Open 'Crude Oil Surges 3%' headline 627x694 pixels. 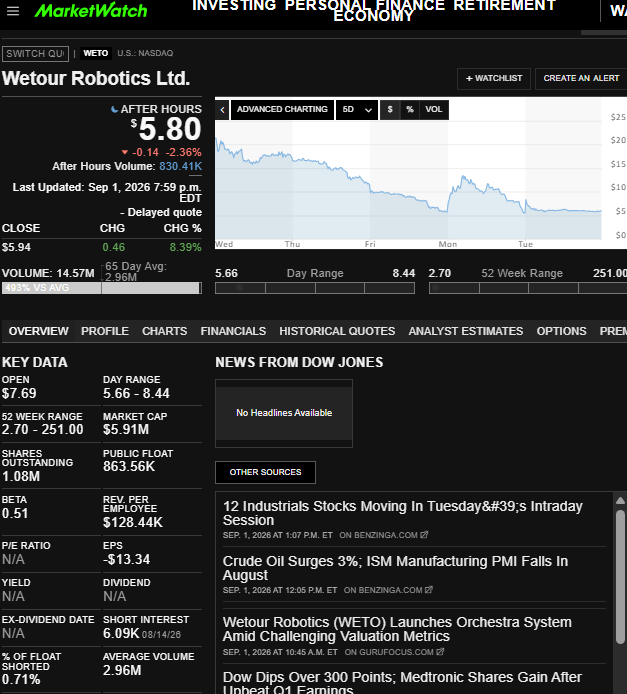[x=395, y=568]
